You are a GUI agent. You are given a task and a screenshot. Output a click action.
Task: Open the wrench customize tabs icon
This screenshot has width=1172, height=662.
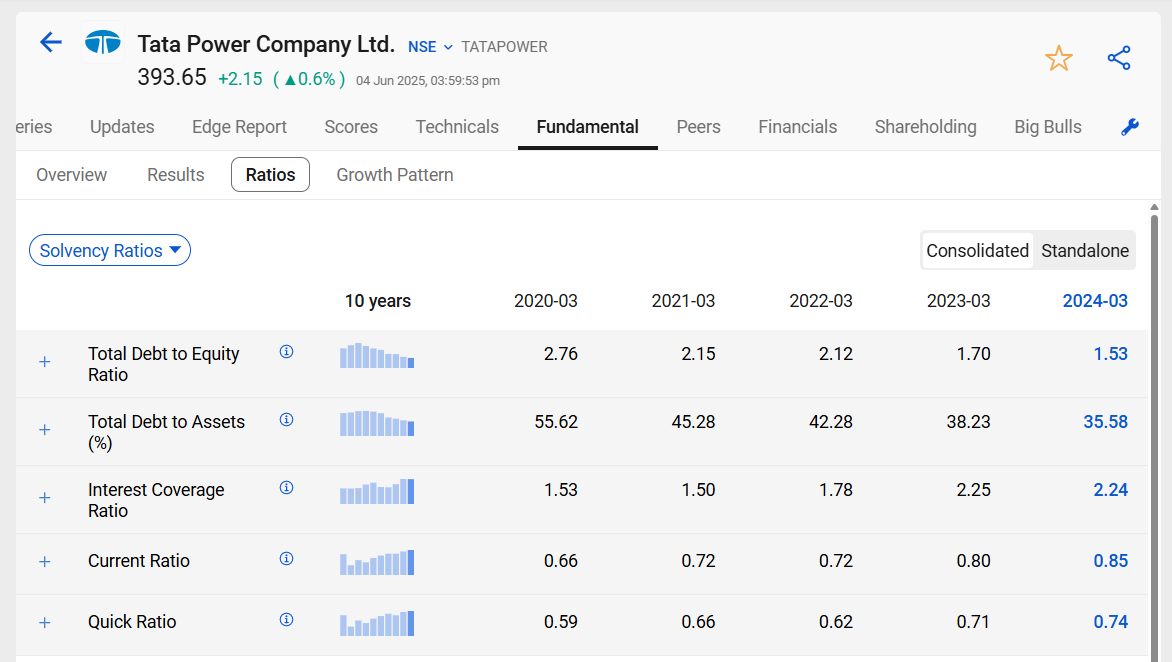tap(1129, 128)
